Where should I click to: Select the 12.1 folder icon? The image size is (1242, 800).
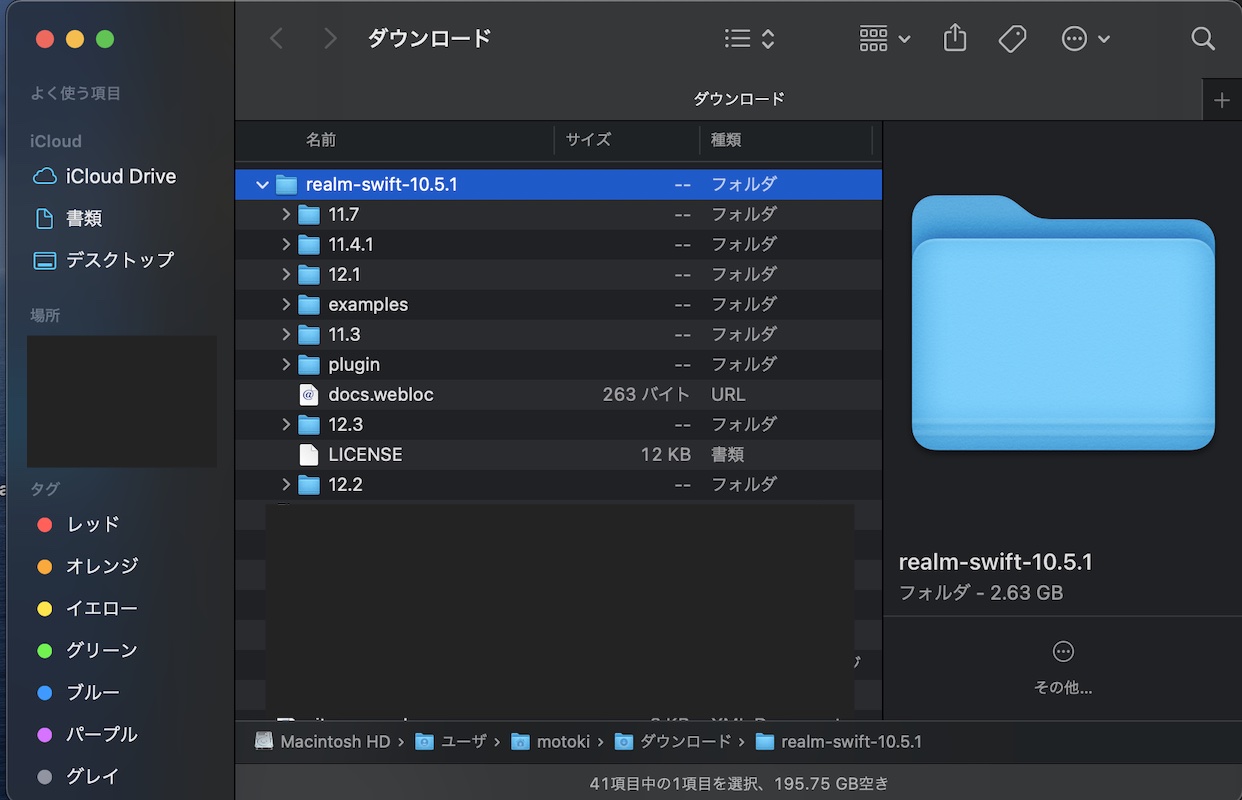(x=309, y=274)
